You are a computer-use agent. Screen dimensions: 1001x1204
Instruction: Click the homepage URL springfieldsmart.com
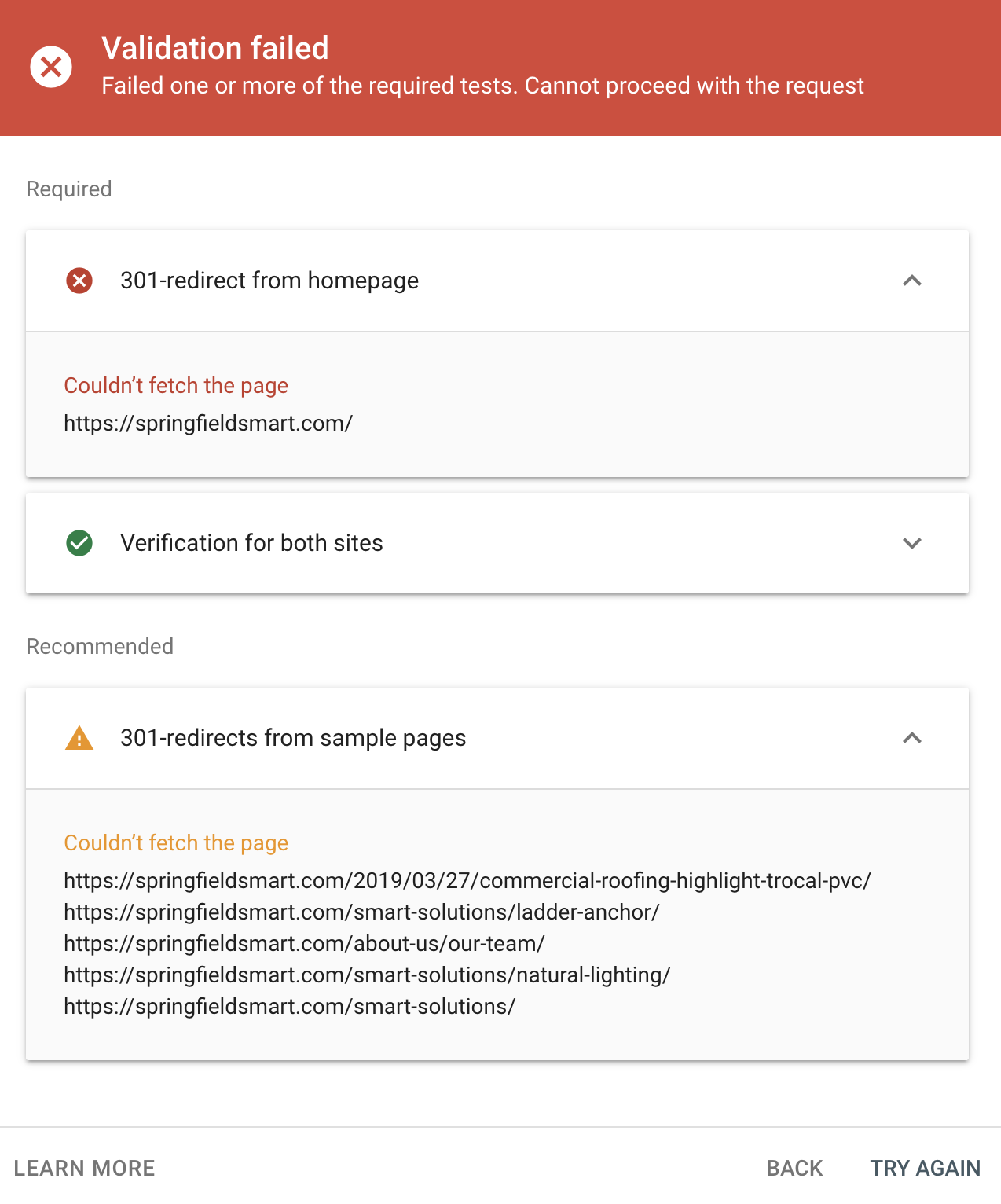(x=208, y=424)
